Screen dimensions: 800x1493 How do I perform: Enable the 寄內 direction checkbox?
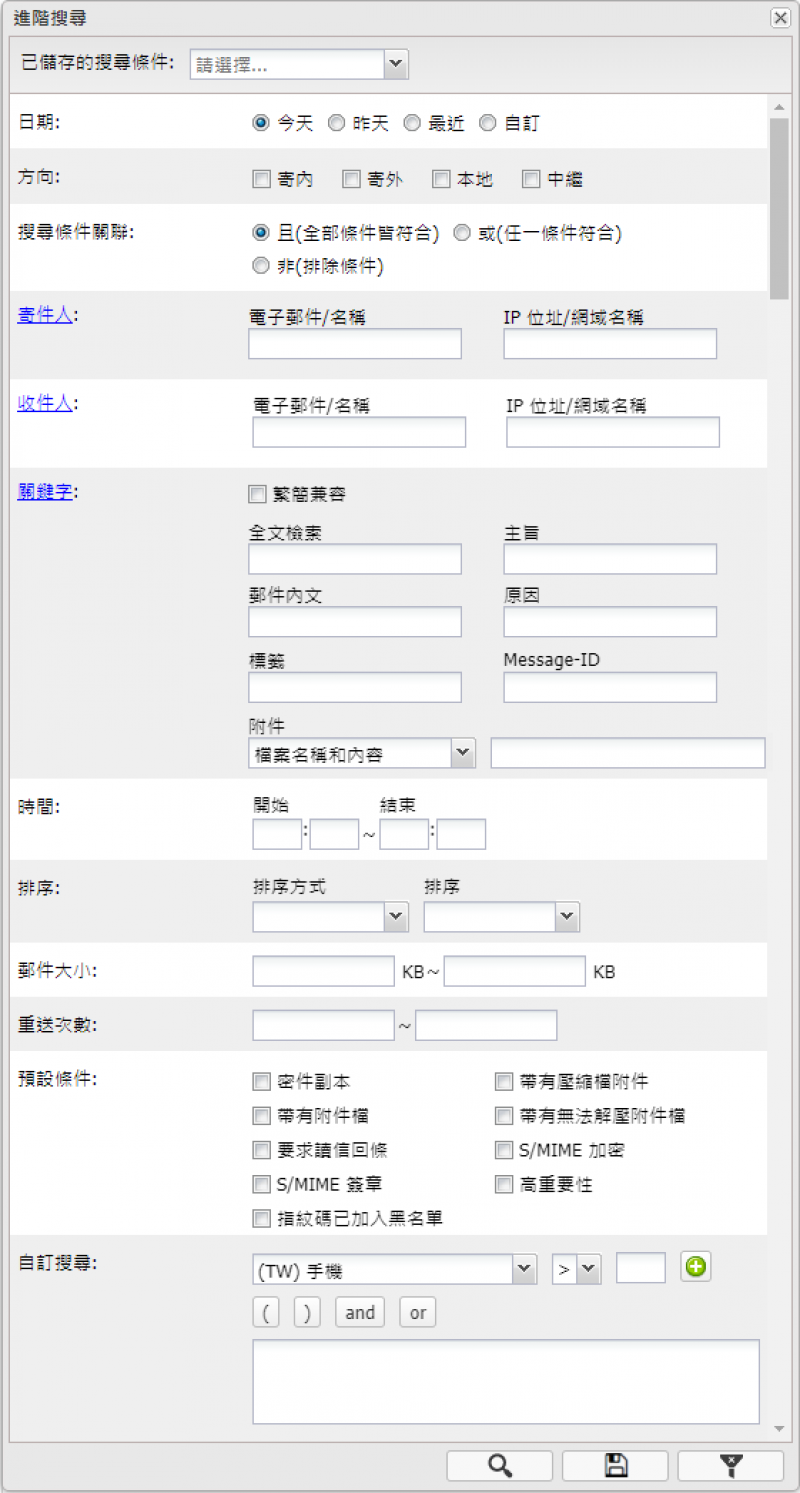coord(261,180)
